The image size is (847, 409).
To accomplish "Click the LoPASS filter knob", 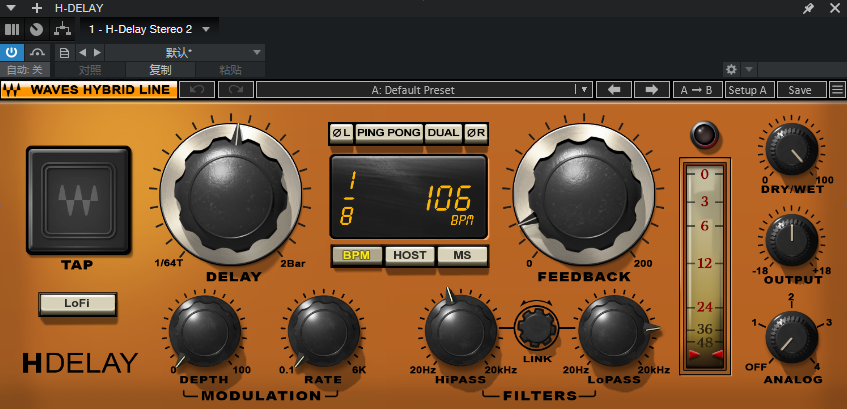I will (x=615, y=331).
